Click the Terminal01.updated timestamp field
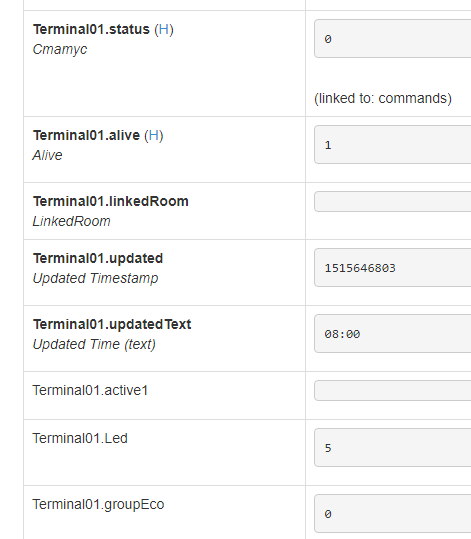471x539 pixels. [x=393, y=267]
